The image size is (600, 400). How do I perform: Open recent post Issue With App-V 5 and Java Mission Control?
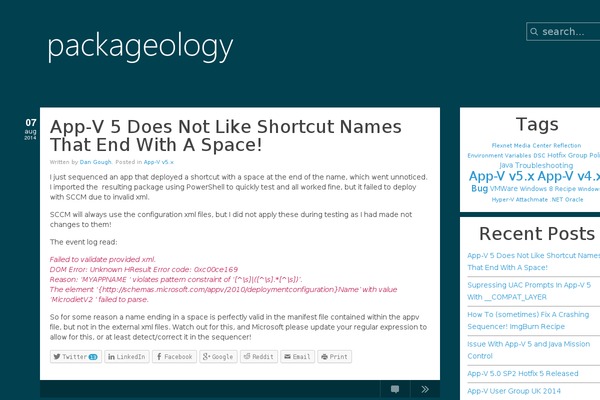pyautogui.click(x=528, y=350)
